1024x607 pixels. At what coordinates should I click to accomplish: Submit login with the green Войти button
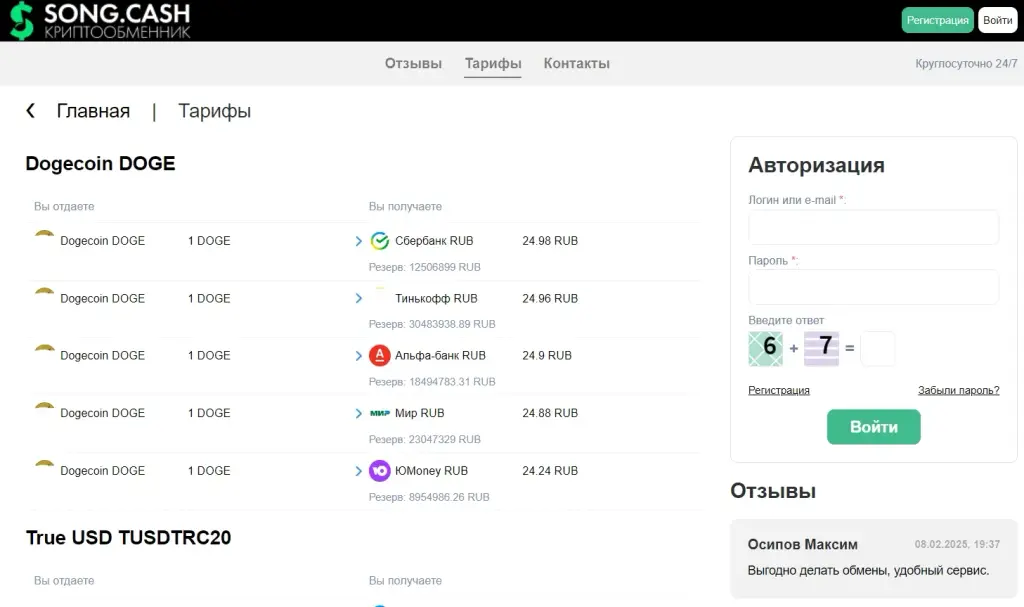tap(874, 427)
